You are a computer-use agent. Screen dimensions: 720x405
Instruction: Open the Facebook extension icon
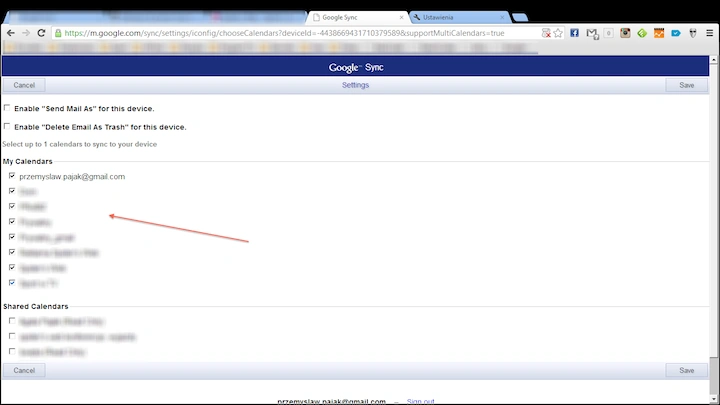tap(574, 33)
